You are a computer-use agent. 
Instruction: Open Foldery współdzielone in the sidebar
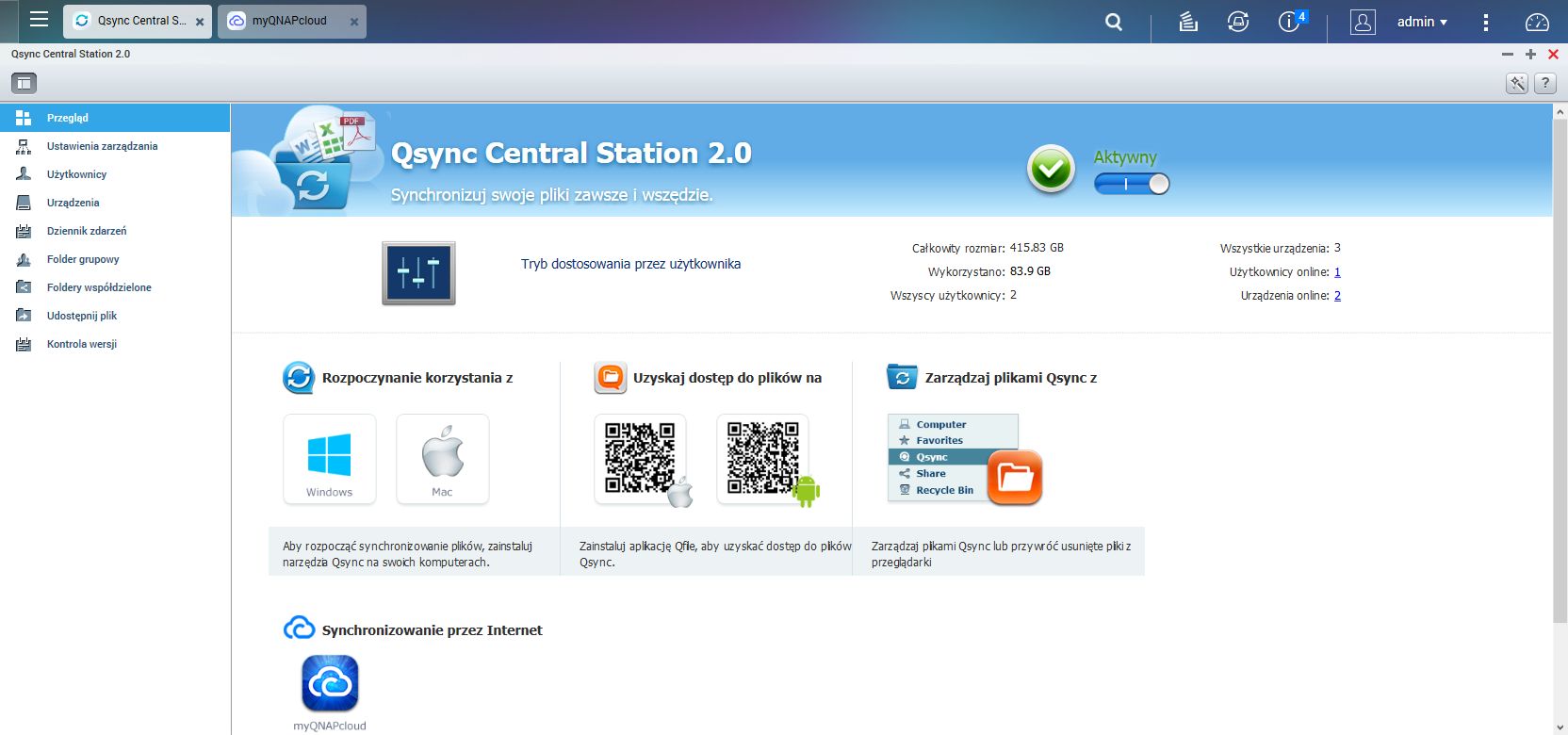coord(115,287)
